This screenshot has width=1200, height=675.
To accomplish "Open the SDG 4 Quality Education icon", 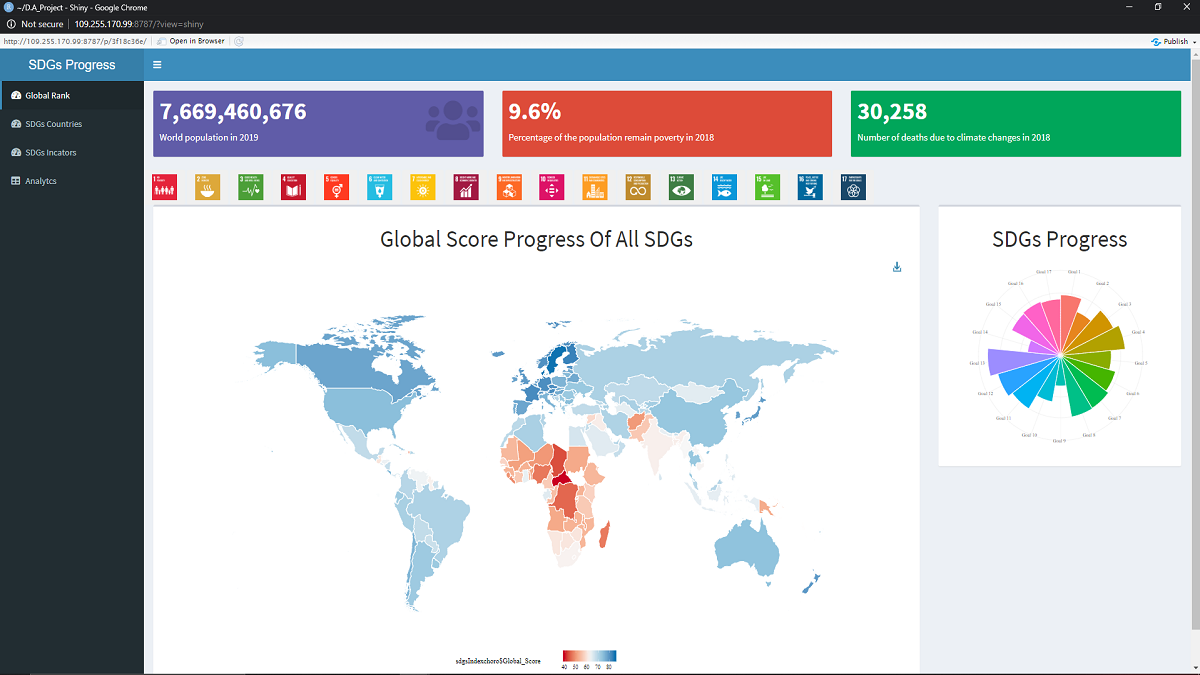I will (x=293, y=187).
